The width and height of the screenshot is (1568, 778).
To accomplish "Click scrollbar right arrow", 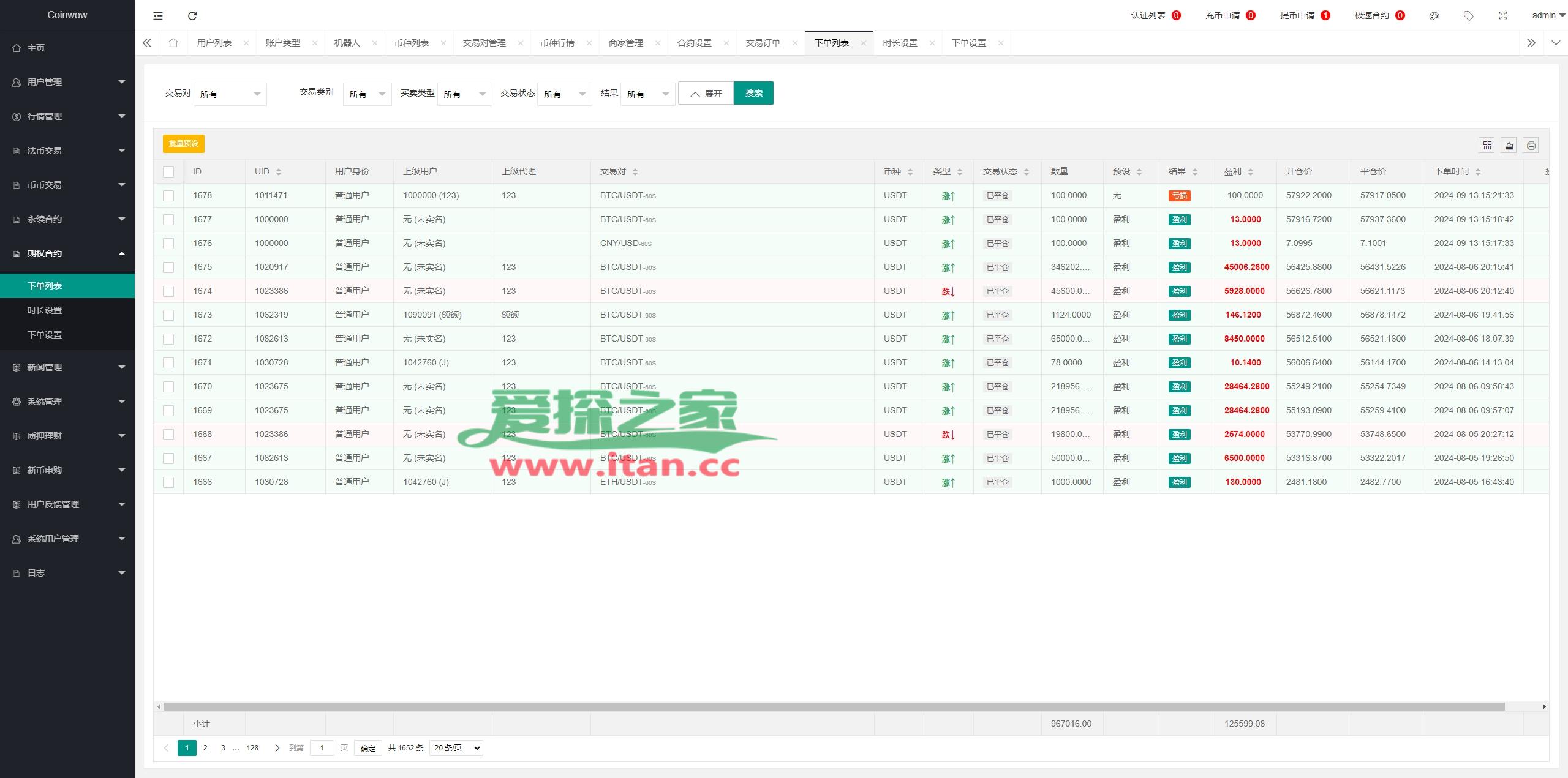I will (1544, 707).
